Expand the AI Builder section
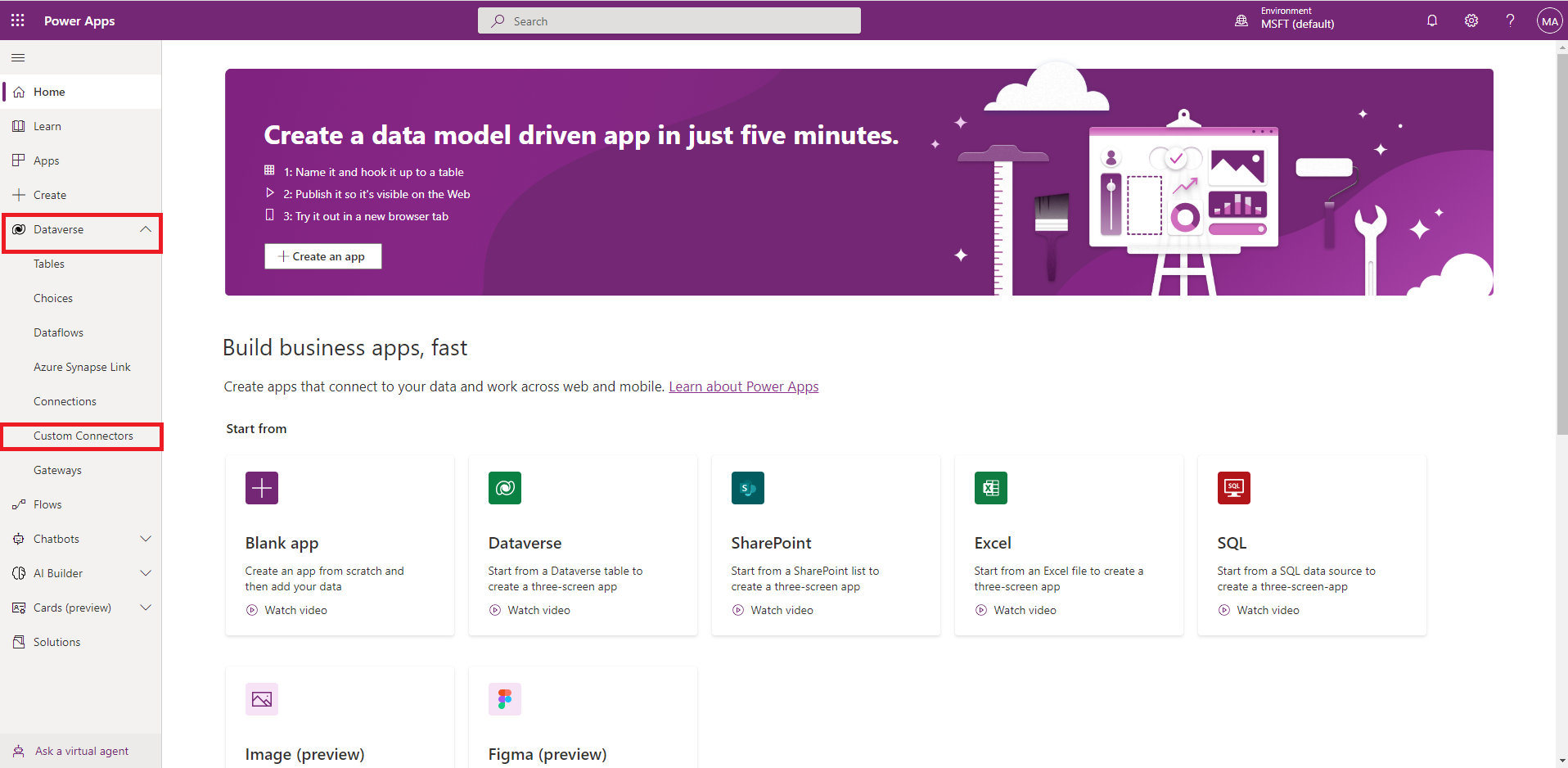 coord(146,573)
